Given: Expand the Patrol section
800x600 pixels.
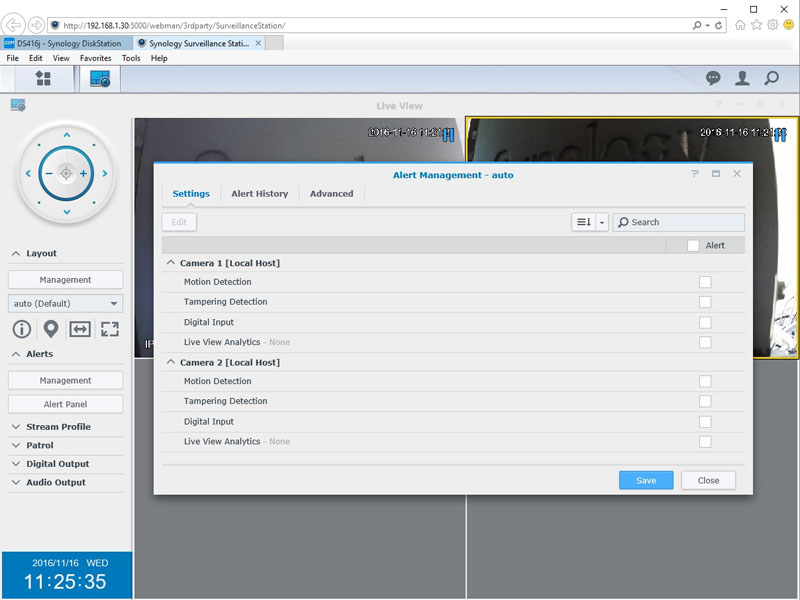Looking at the screenshot, I should click(16, 445).
